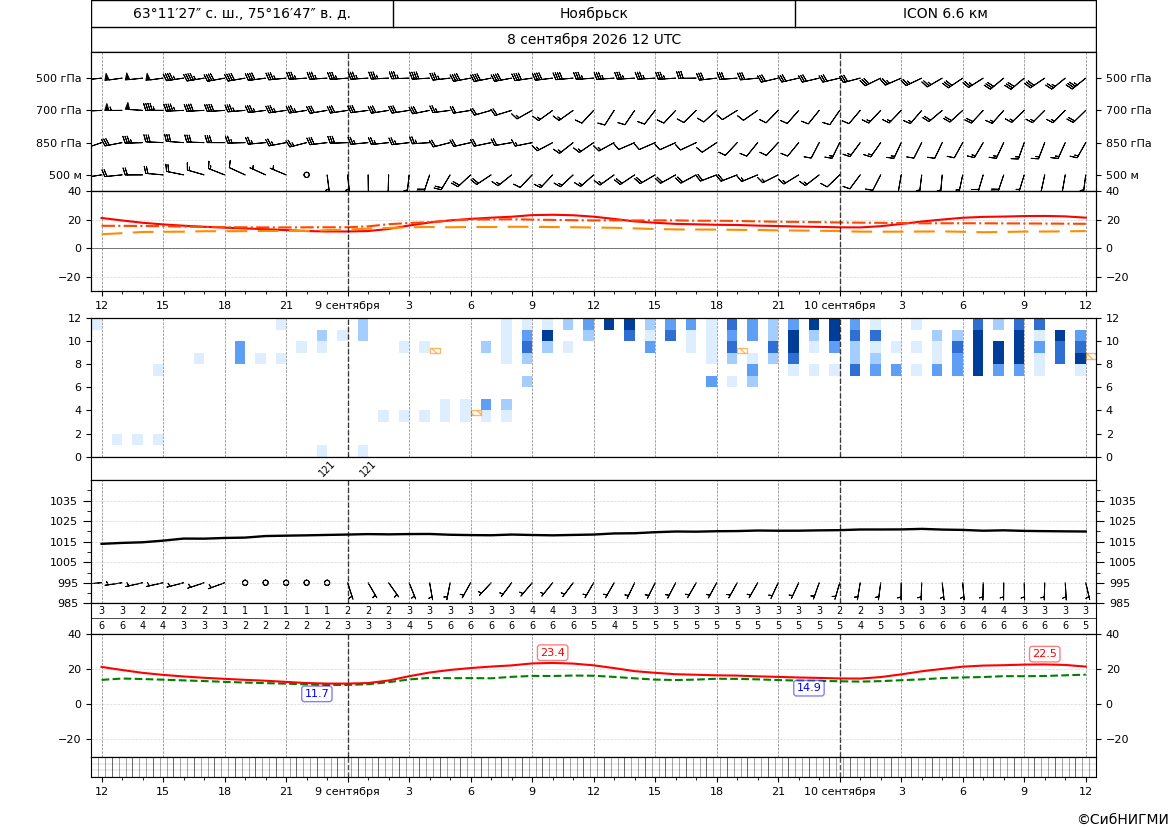
Task: Click the first 121 visibility code label
Action: [326, 469]
